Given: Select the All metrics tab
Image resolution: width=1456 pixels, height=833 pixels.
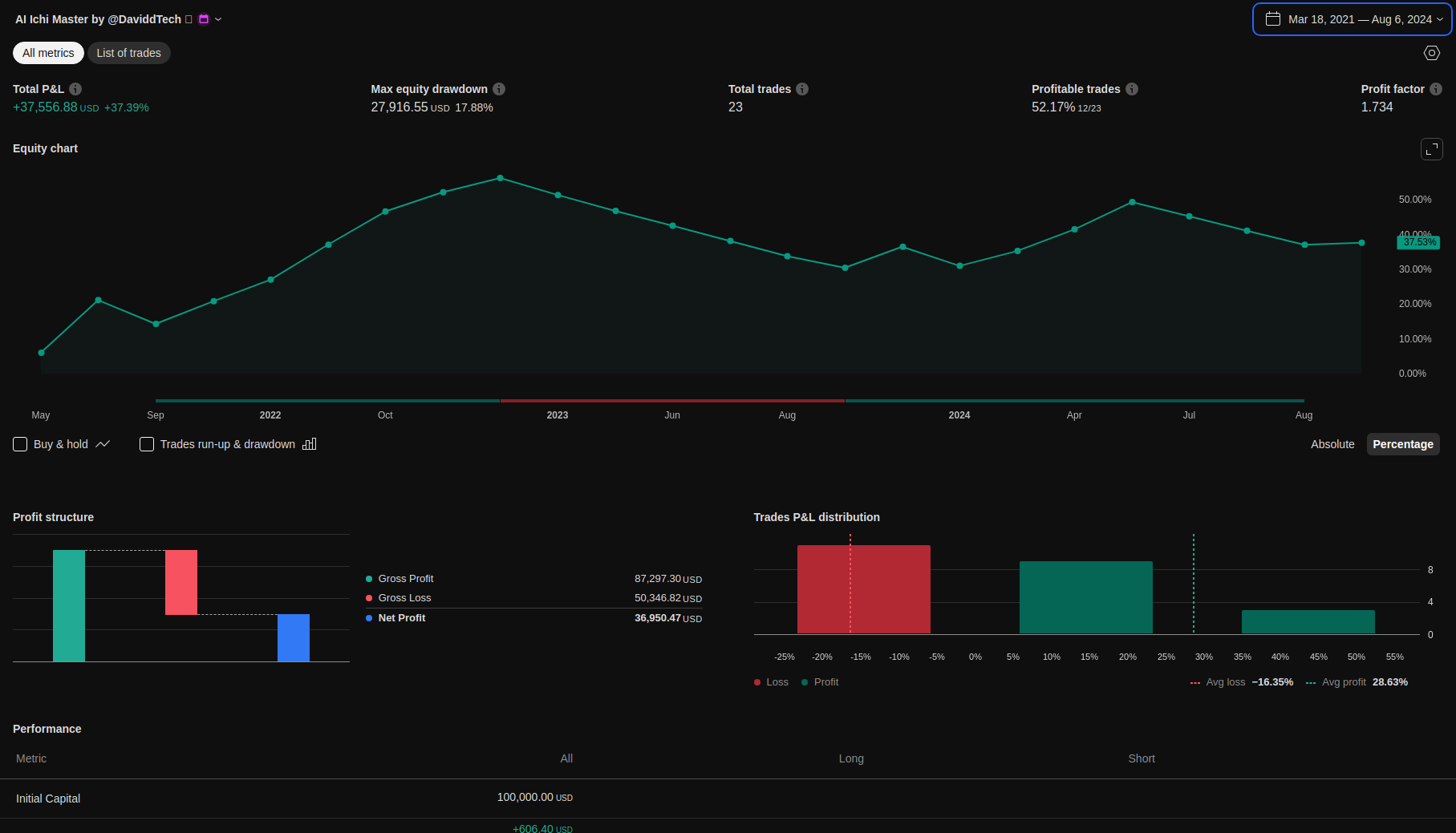Looking at the screenshot, I should click(x=48, y=53).
